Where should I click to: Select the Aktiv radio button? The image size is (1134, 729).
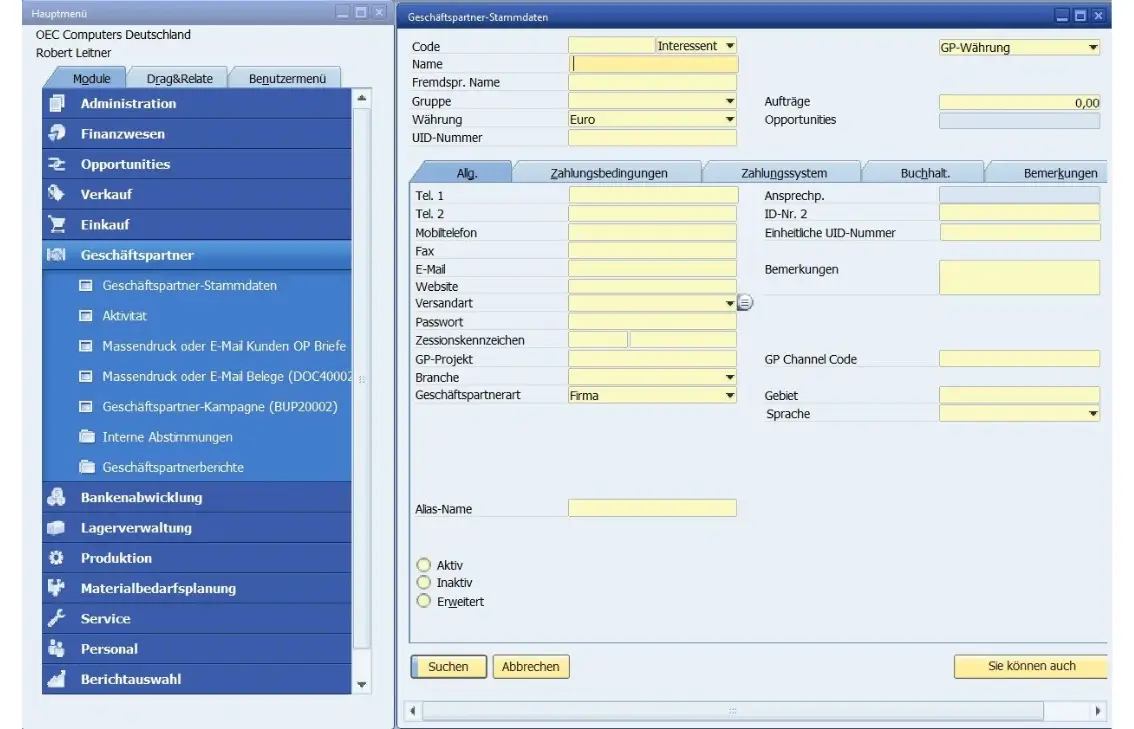tap(423, 565)
